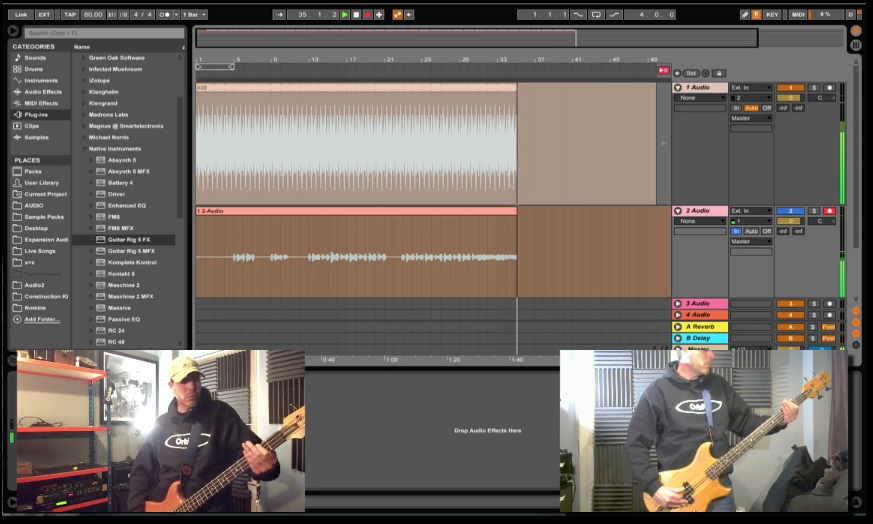873x524 pixels.
Task: Click the 80.00 tempo field
Action: [x=93, y=14]
